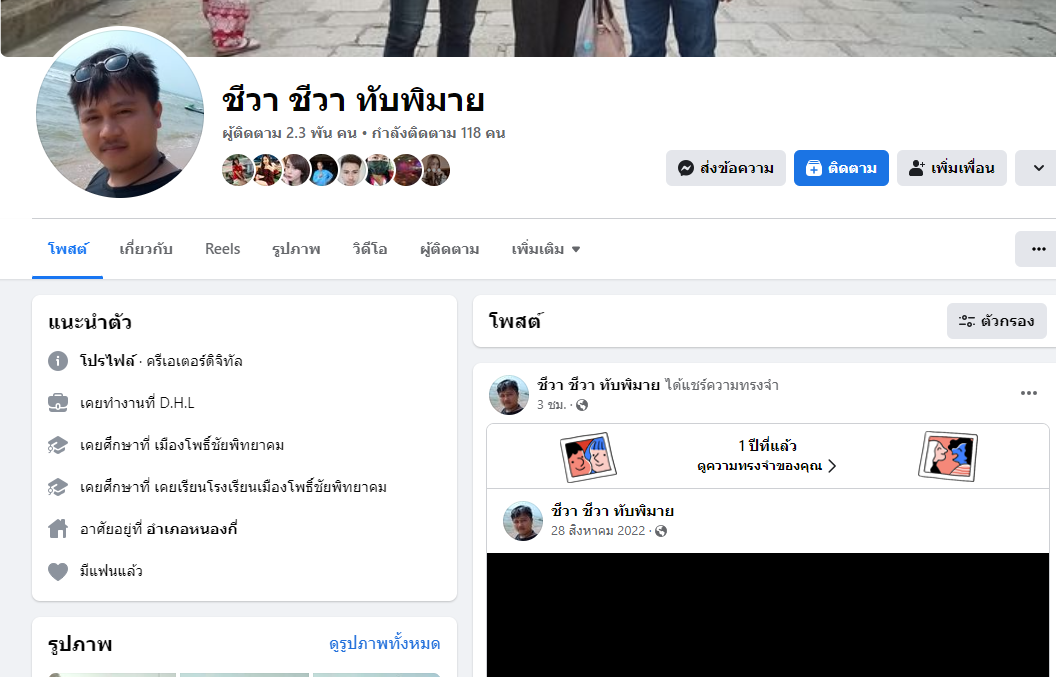Open the three-dot profile options menu
Screen dimensions: 1056x677
pos(1037,249)
